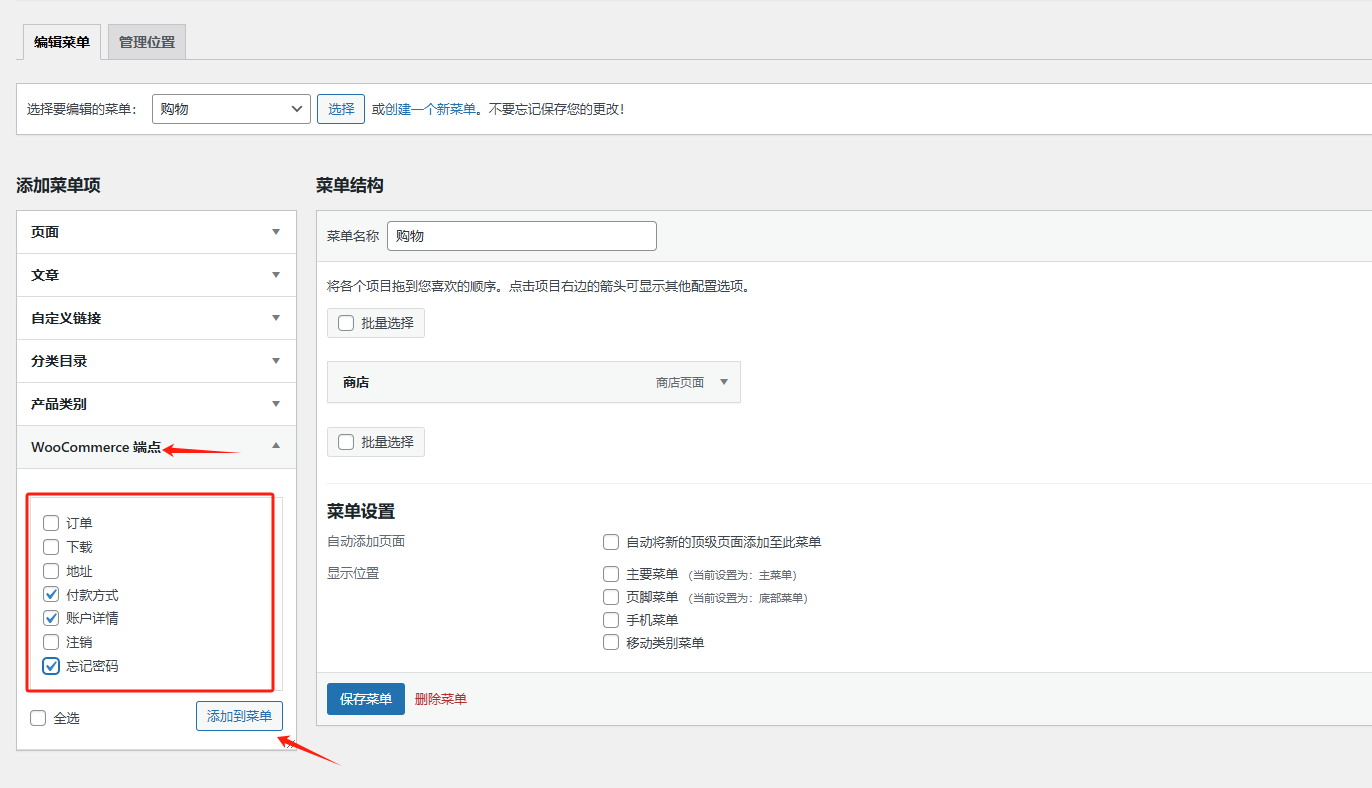Click inside the 菜单名称 input field
This screenshot has width=1372, height=788.
click(x=521, y=235)
